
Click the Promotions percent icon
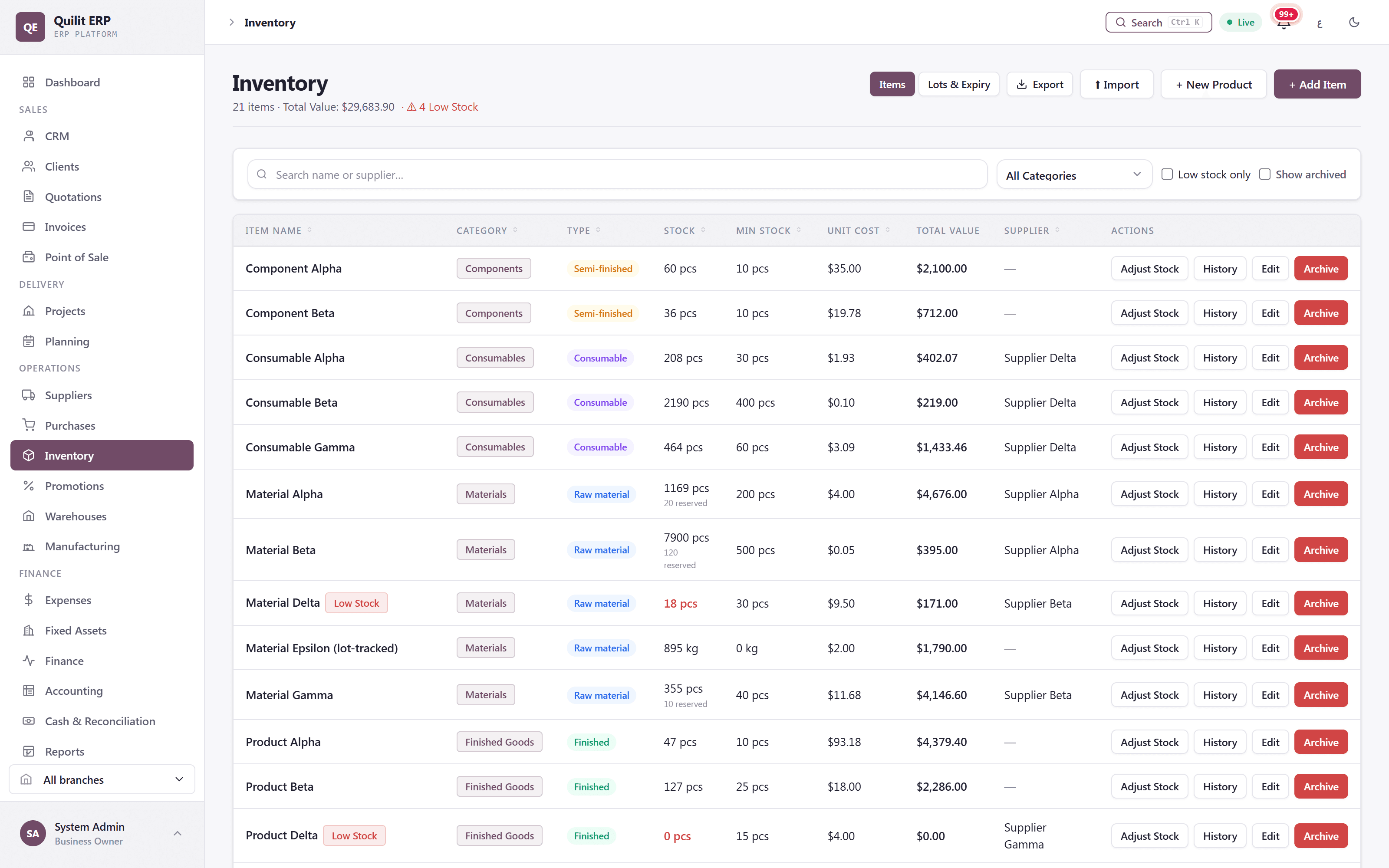(29, 486)
